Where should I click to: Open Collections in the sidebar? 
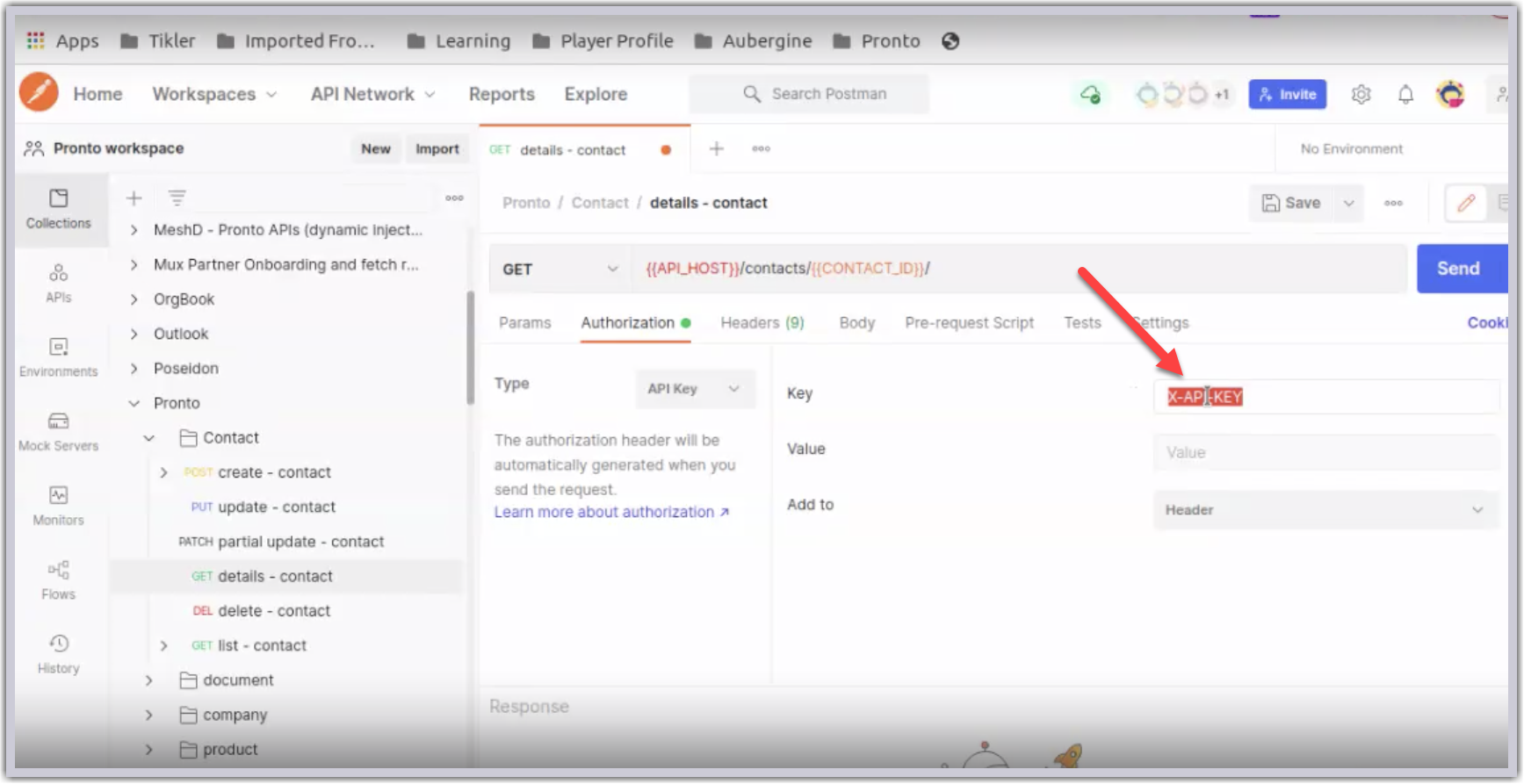[59, 209]
